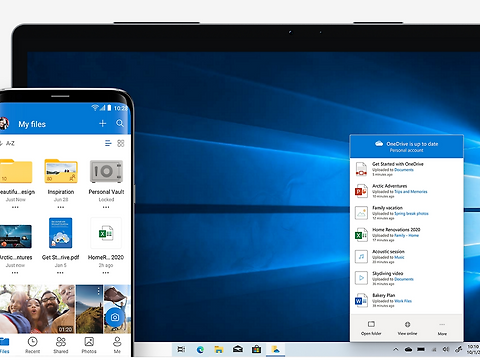480x360 pixels.
Task: Open Task View on the taskbar
Action: click(181, 349)
